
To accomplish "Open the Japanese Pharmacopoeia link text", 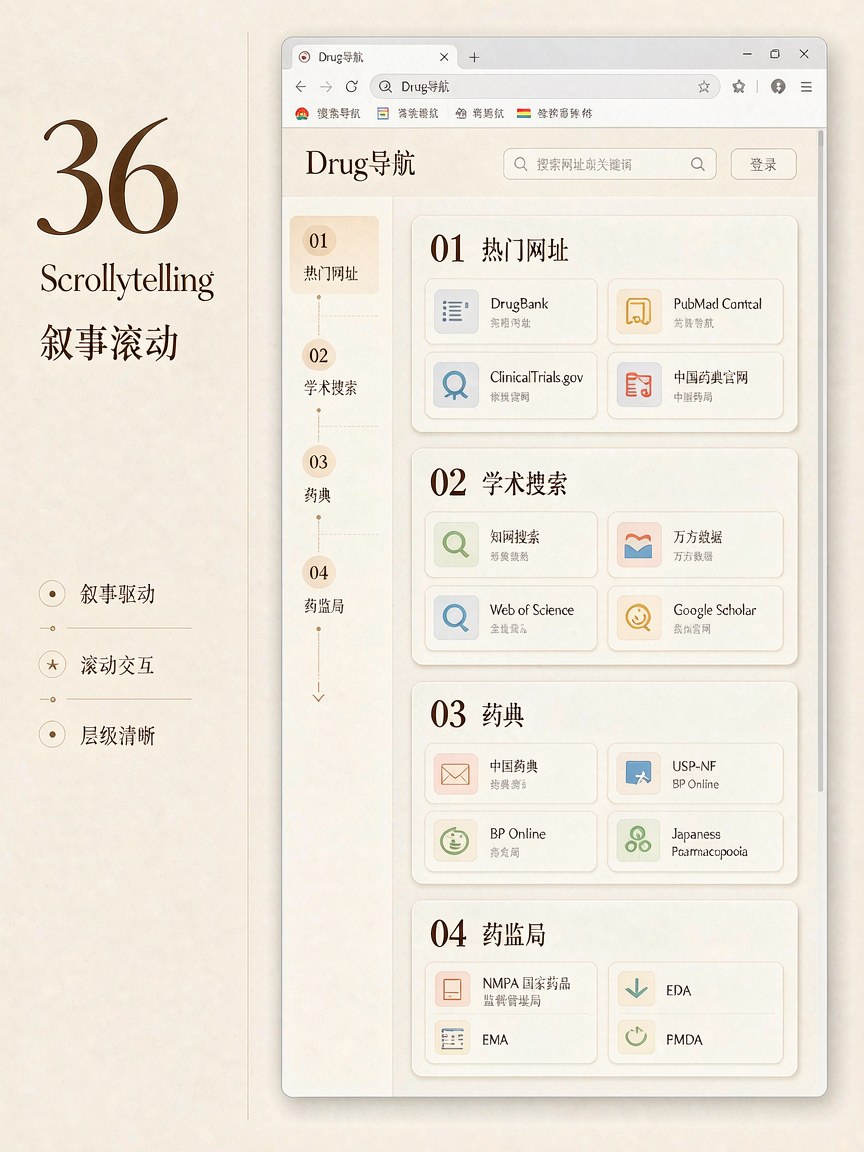I will pyautogui.click(x=709, y=843).
